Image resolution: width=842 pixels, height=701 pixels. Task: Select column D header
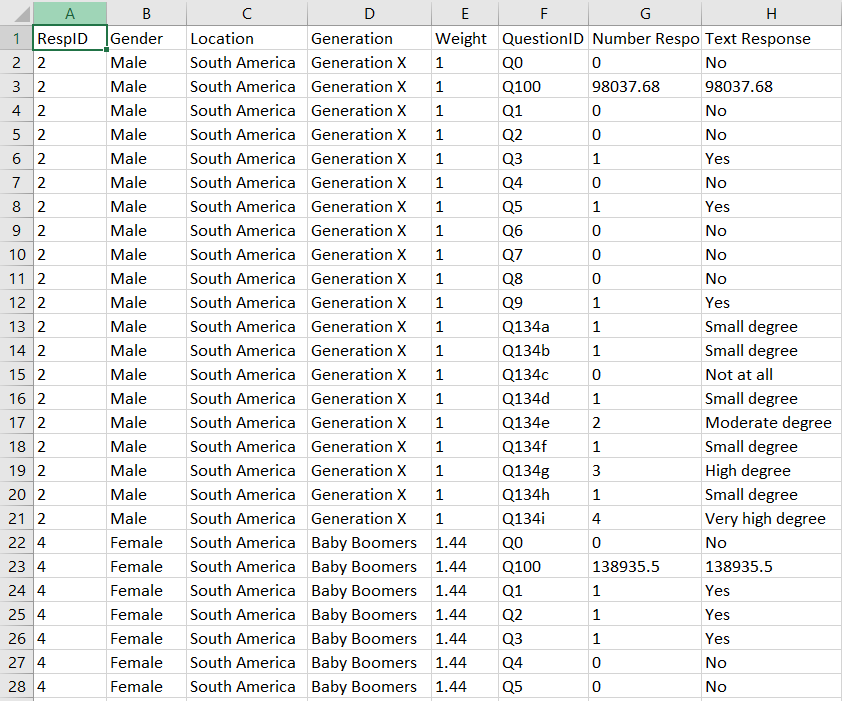click(369, 13)
